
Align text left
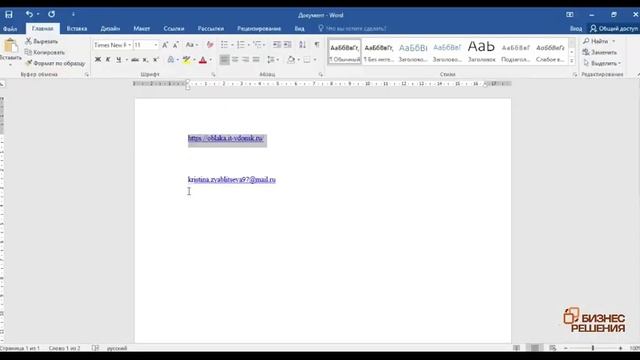[x=224, y=60]
